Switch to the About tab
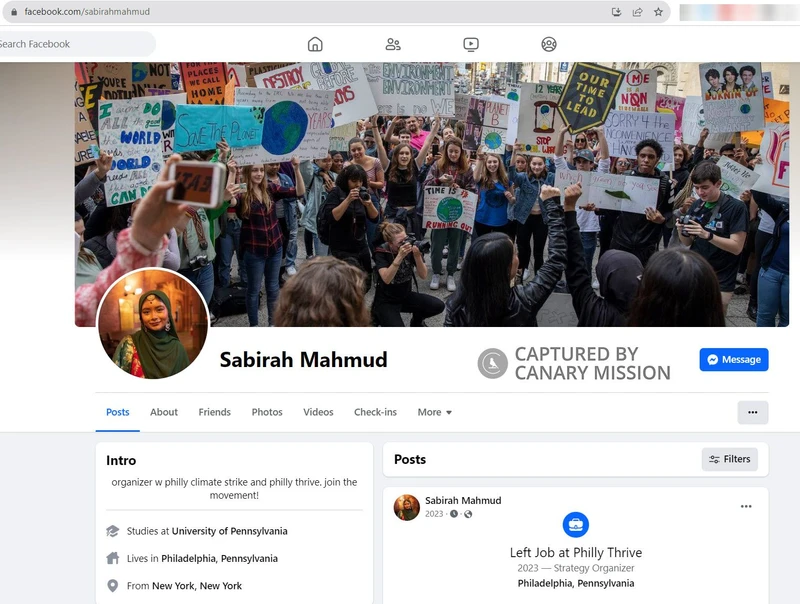The height and width of the screenshot is (604, 800). (x=164, y=412)
